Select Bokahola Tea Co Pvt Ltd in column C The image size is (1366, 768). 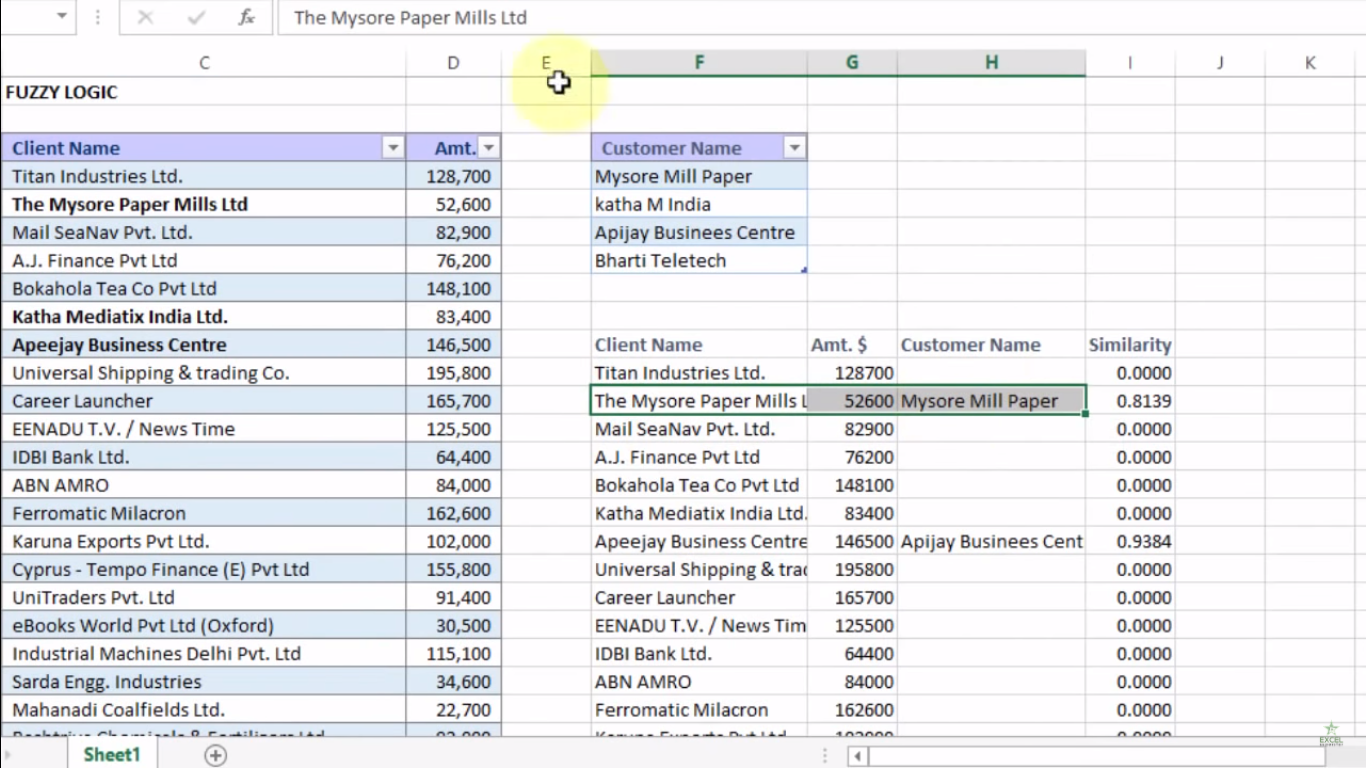tap(204, 288)
